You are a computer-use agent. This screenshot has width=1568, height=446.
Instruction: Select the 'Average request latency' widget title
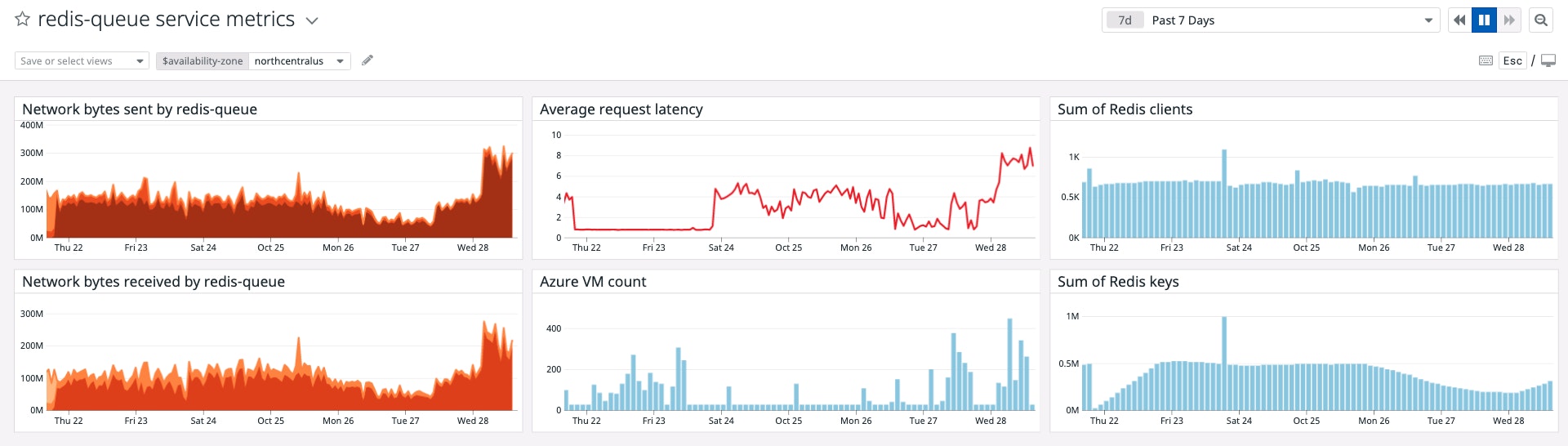click(x=621, y=109)
